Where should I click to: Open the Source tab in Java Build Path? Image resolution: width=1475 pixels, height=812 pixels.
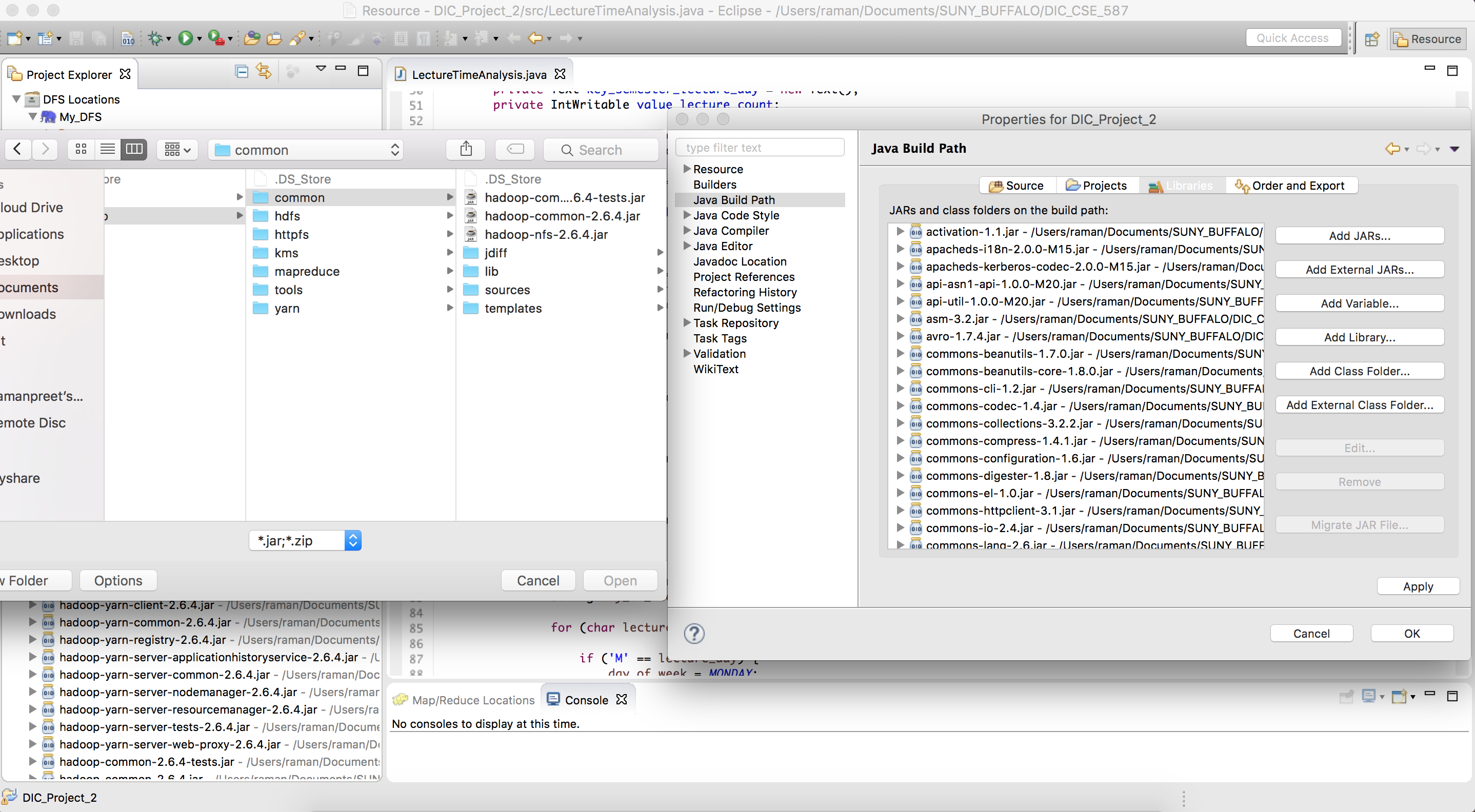point(1017,186)
